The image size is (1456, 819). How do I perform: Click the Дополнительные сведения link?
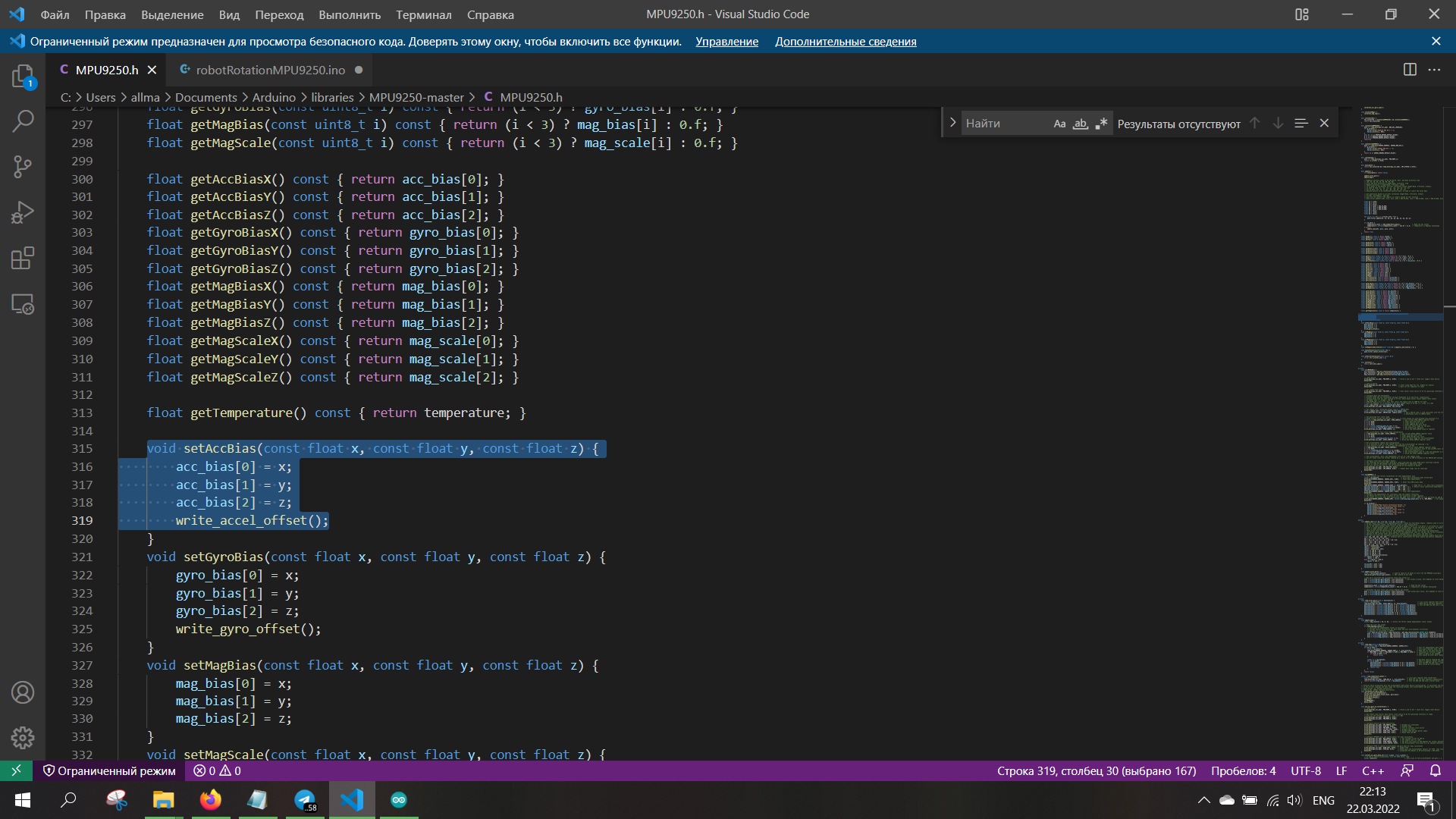point(846,42)
